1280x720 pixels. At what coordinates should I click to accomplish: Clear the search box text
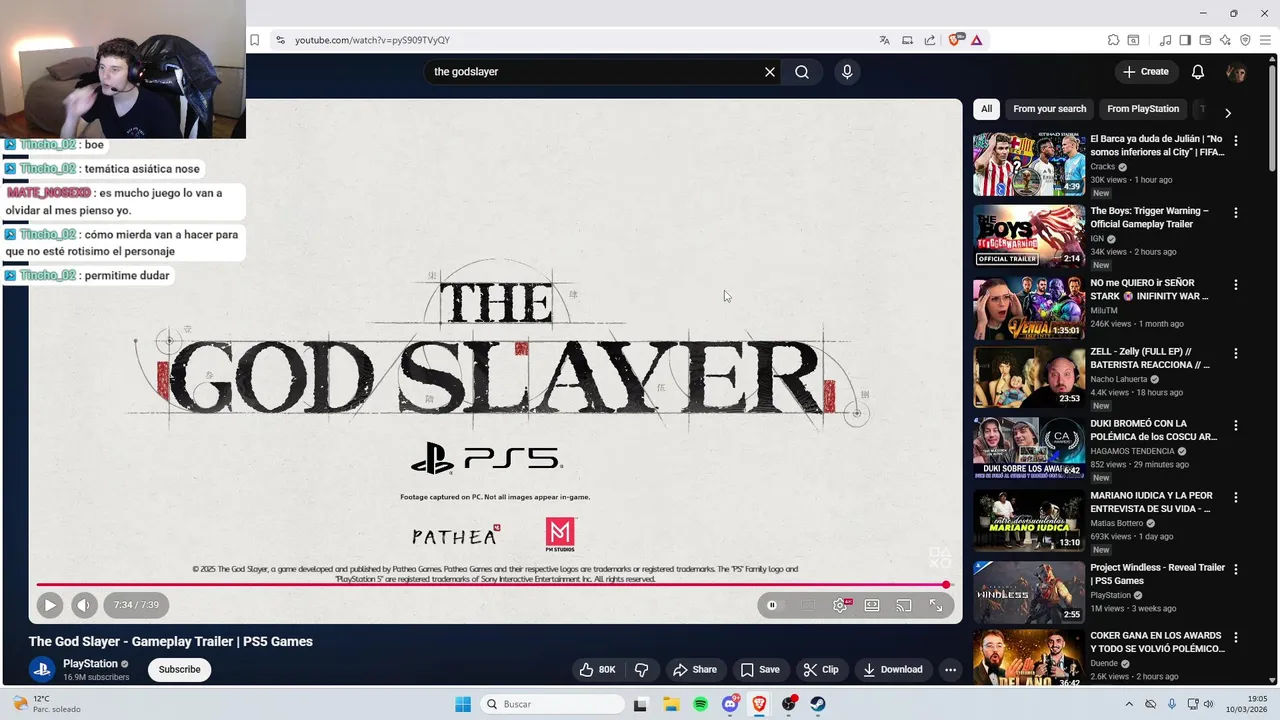pos(770,72)
